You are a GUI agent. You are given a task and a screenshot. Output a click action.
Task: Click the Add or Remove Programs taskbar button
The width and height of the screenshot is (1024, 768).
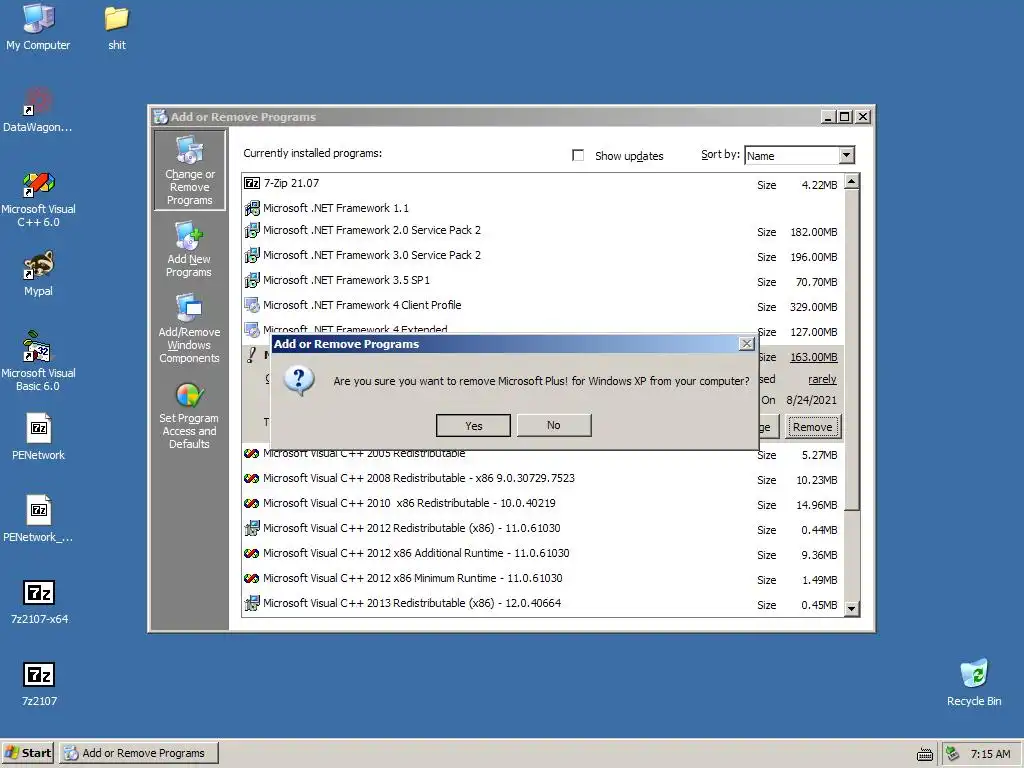point(139,753)
